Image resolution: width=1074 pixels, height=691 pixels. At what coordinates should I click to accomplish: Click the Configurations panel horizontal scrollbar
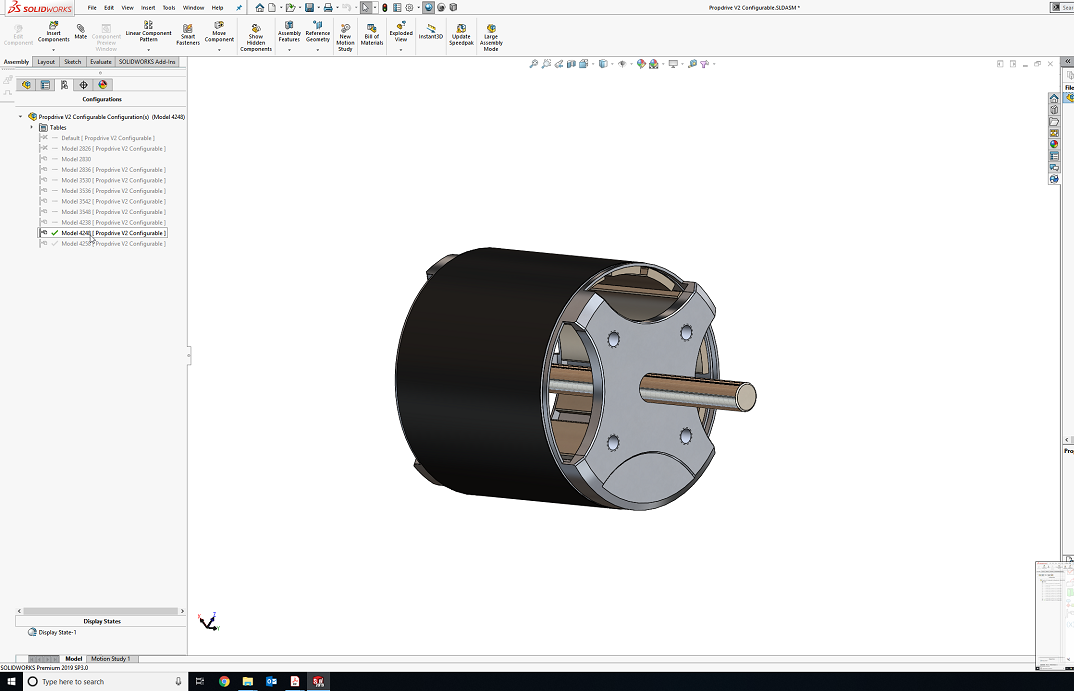101,611
